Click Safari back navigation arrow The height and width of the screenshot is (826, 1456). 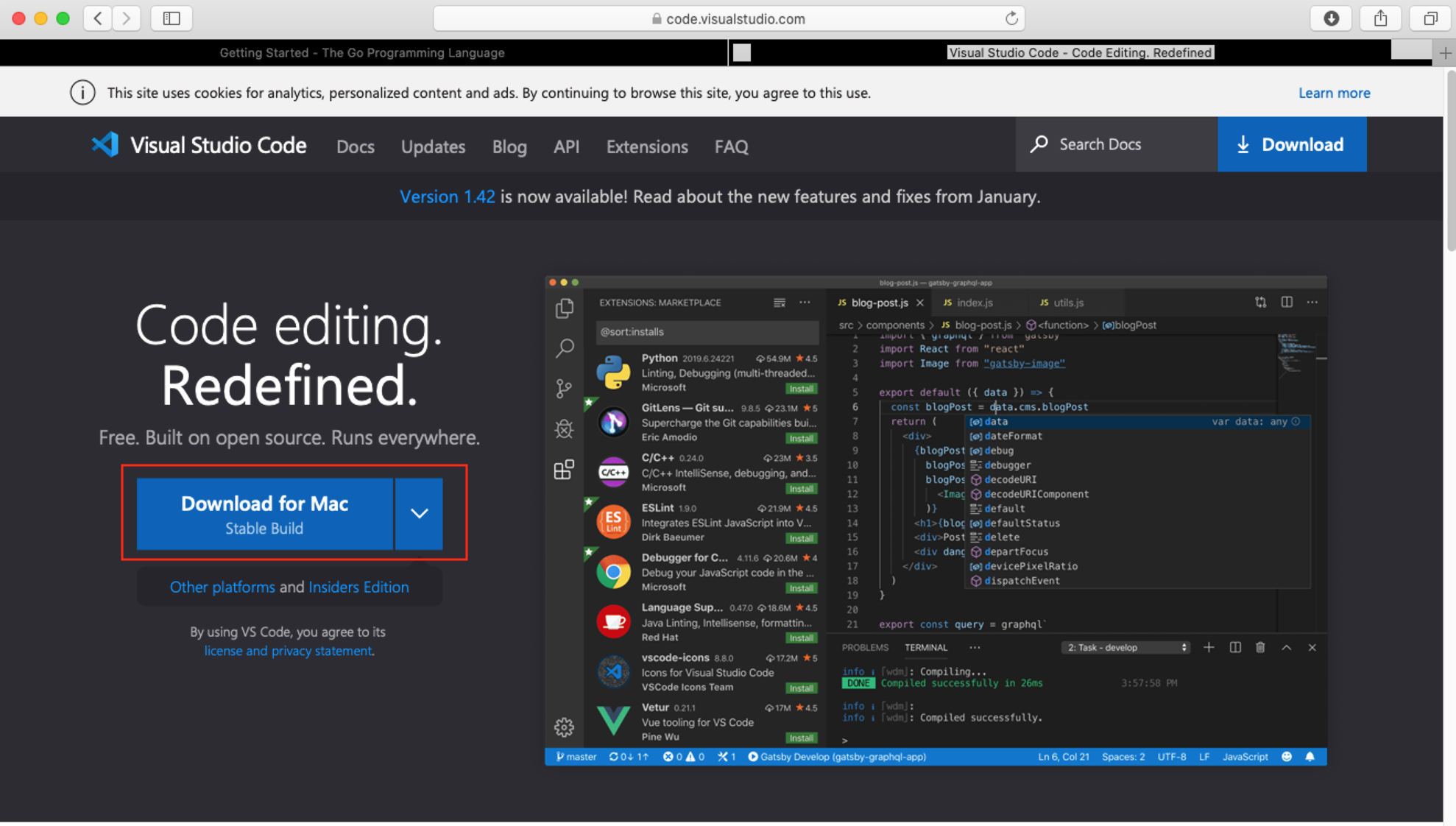(x=97, y=18)
